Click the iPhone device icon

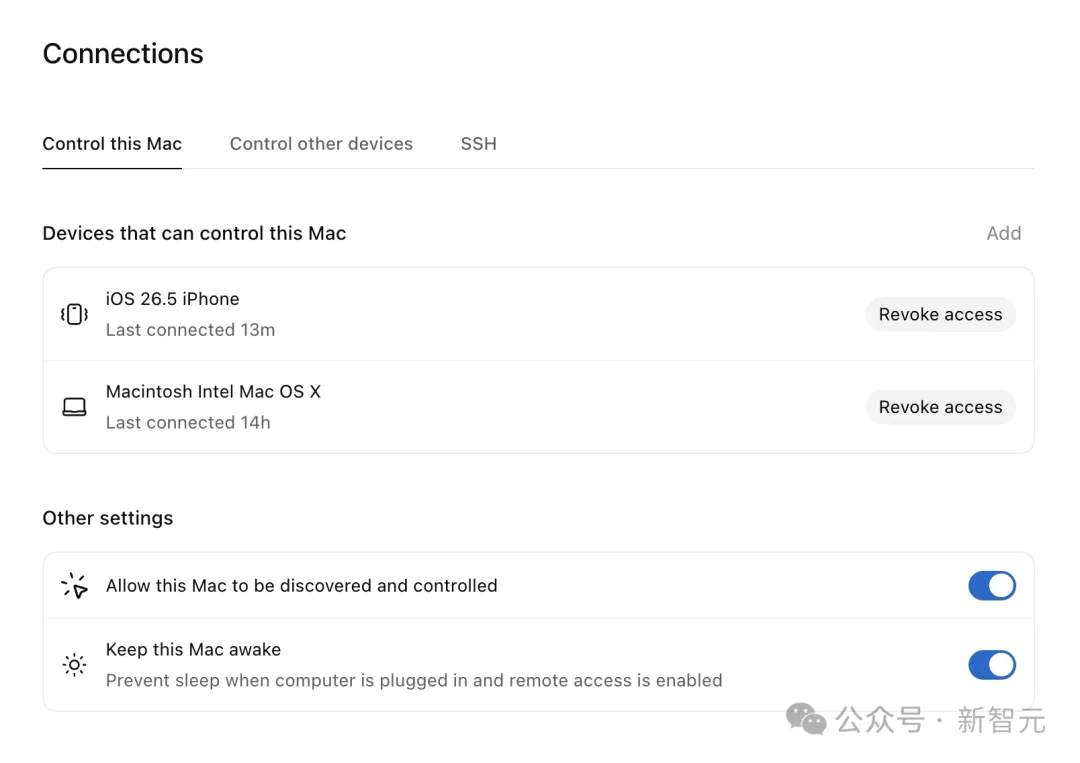pos(74,314)
